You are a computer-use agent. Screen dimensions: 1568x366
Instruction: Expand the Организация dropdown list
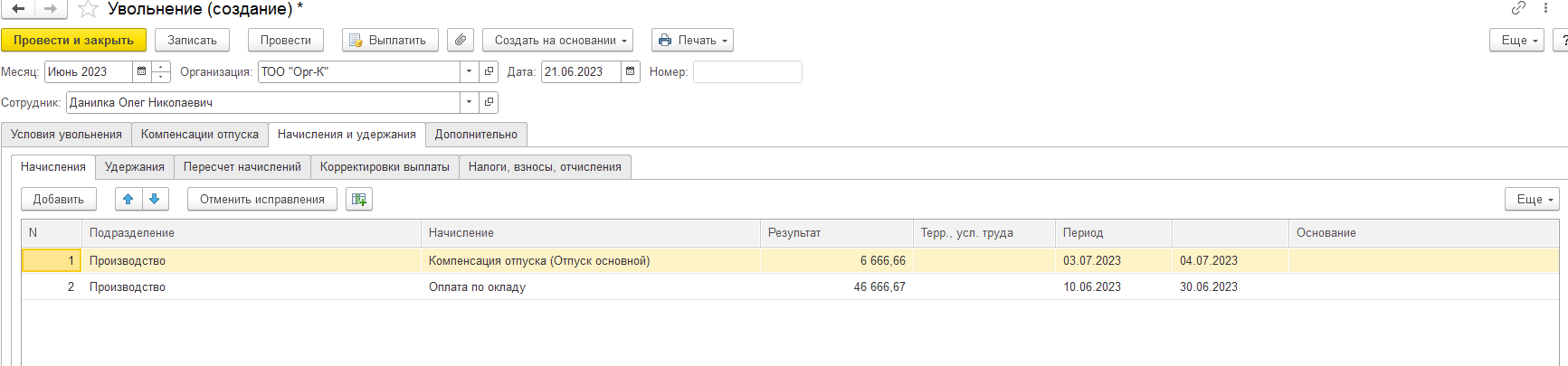click(x=469, y=72)
